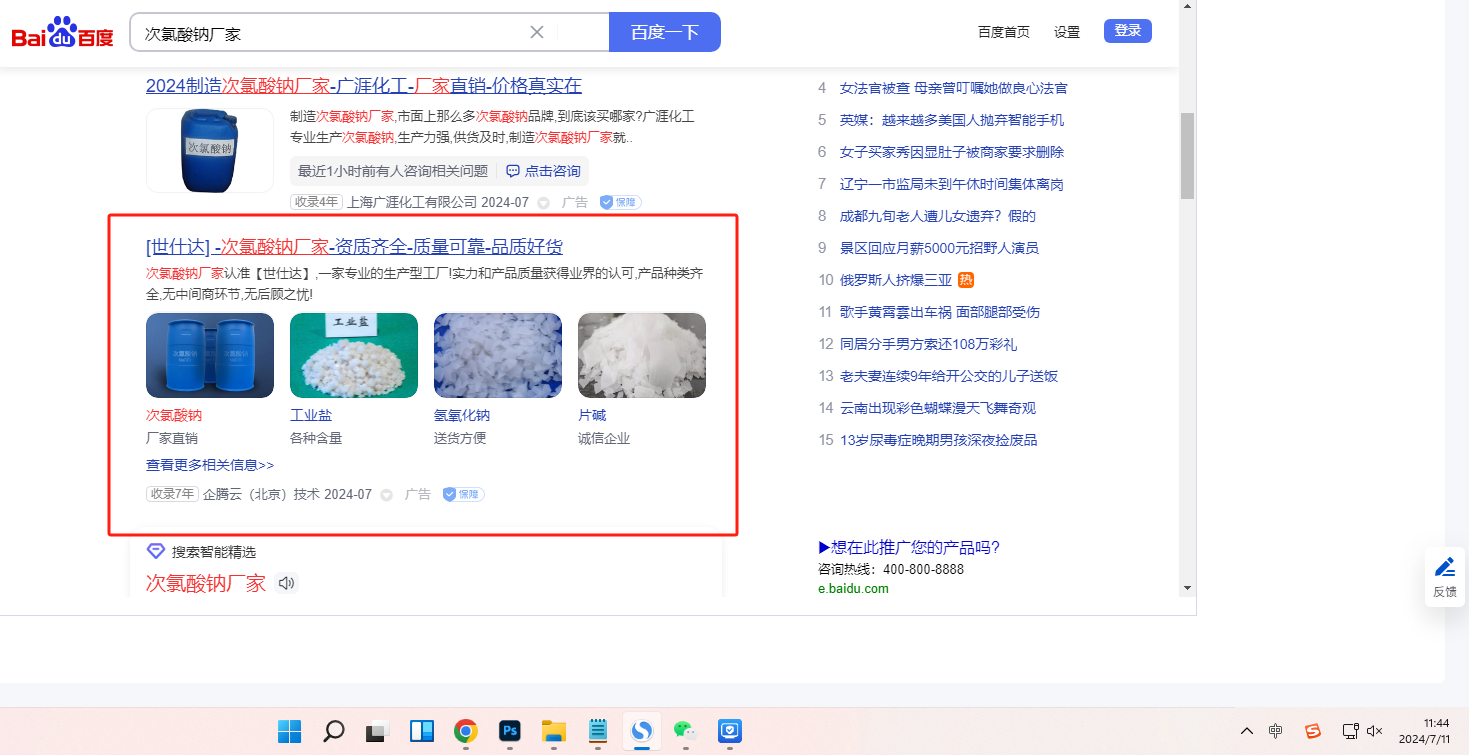Play audio for 次氯酸钠厂家 with the speaker icon
Screen dimensions: 1469x755
(287, 583)
